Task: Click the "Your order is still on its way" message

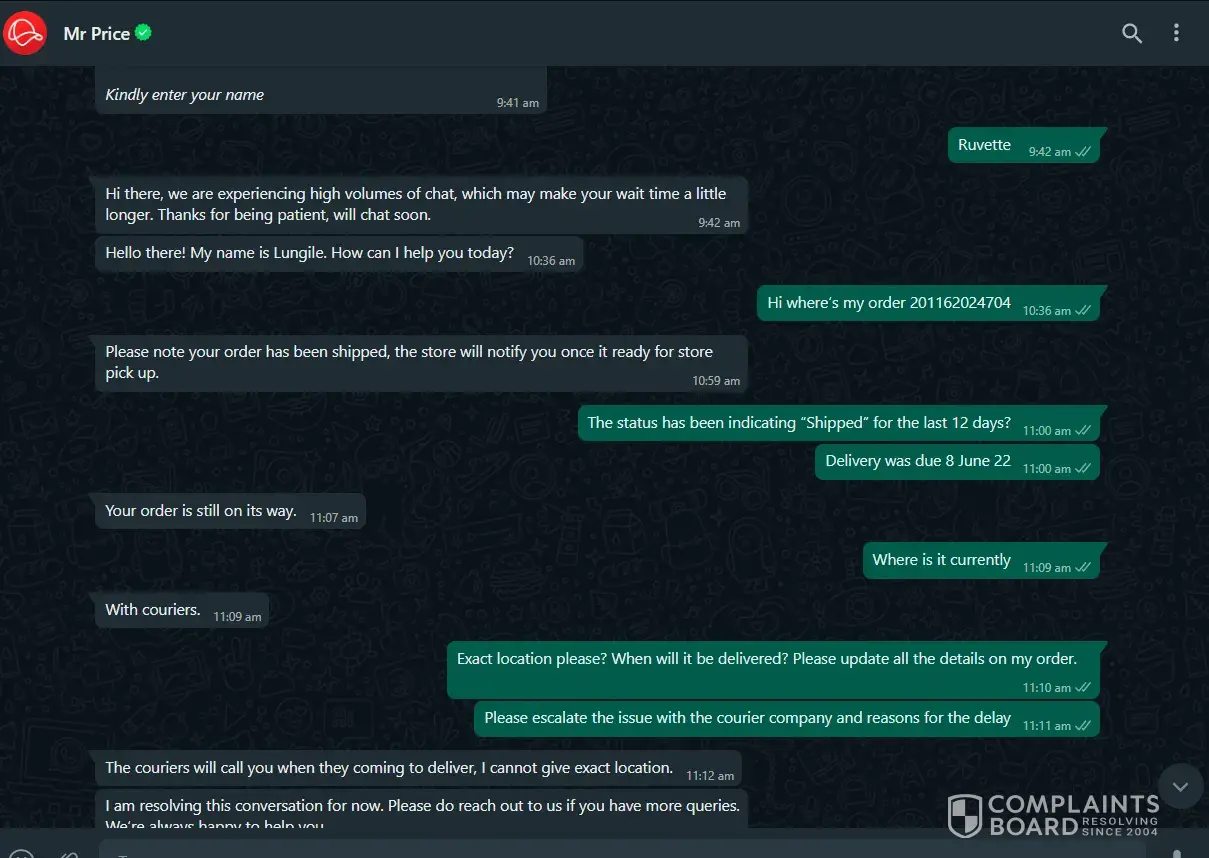Action: click(201, 511)
